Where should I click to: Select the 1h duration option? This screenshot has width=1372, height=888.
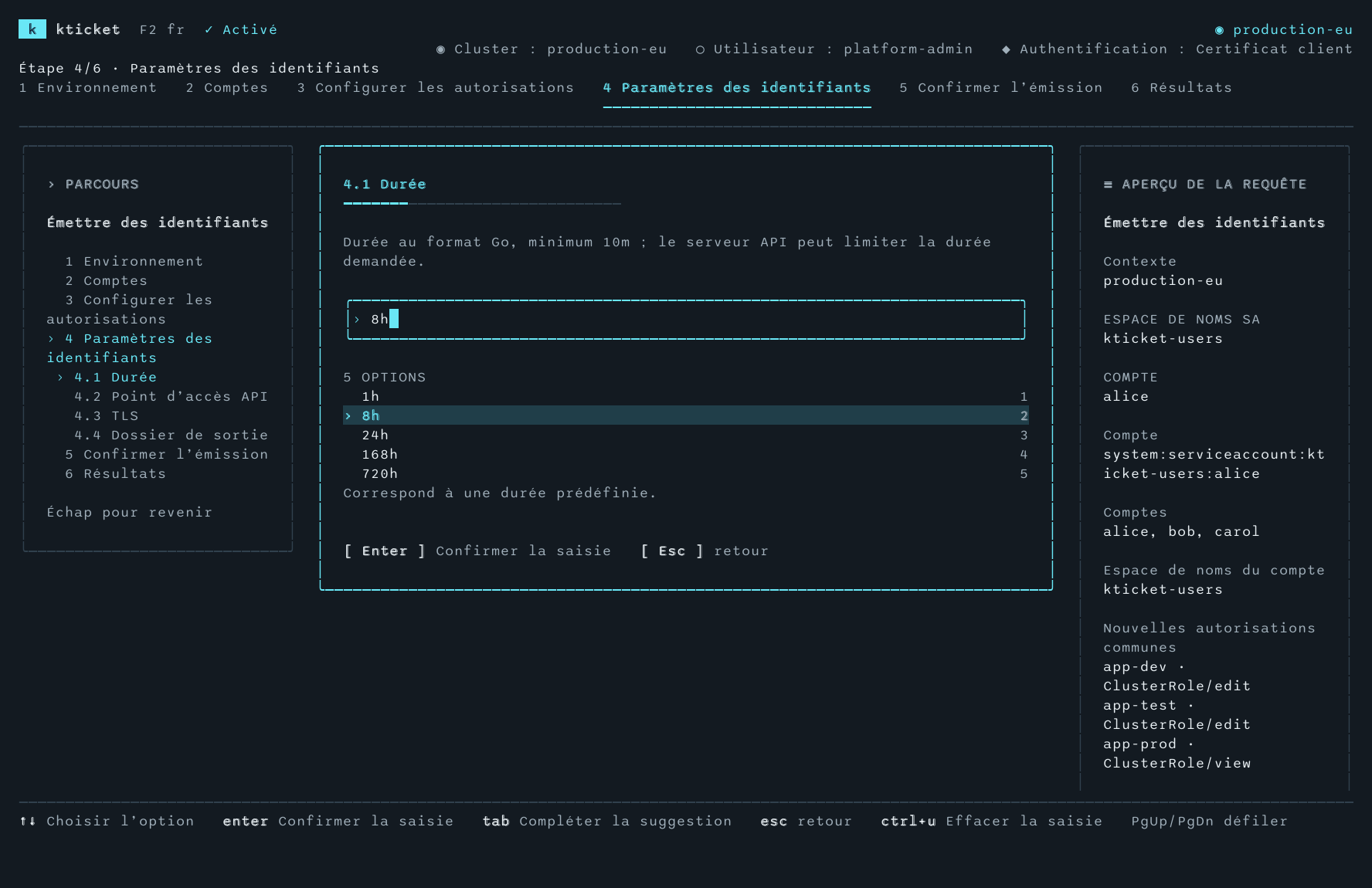(x=686, y=397)
